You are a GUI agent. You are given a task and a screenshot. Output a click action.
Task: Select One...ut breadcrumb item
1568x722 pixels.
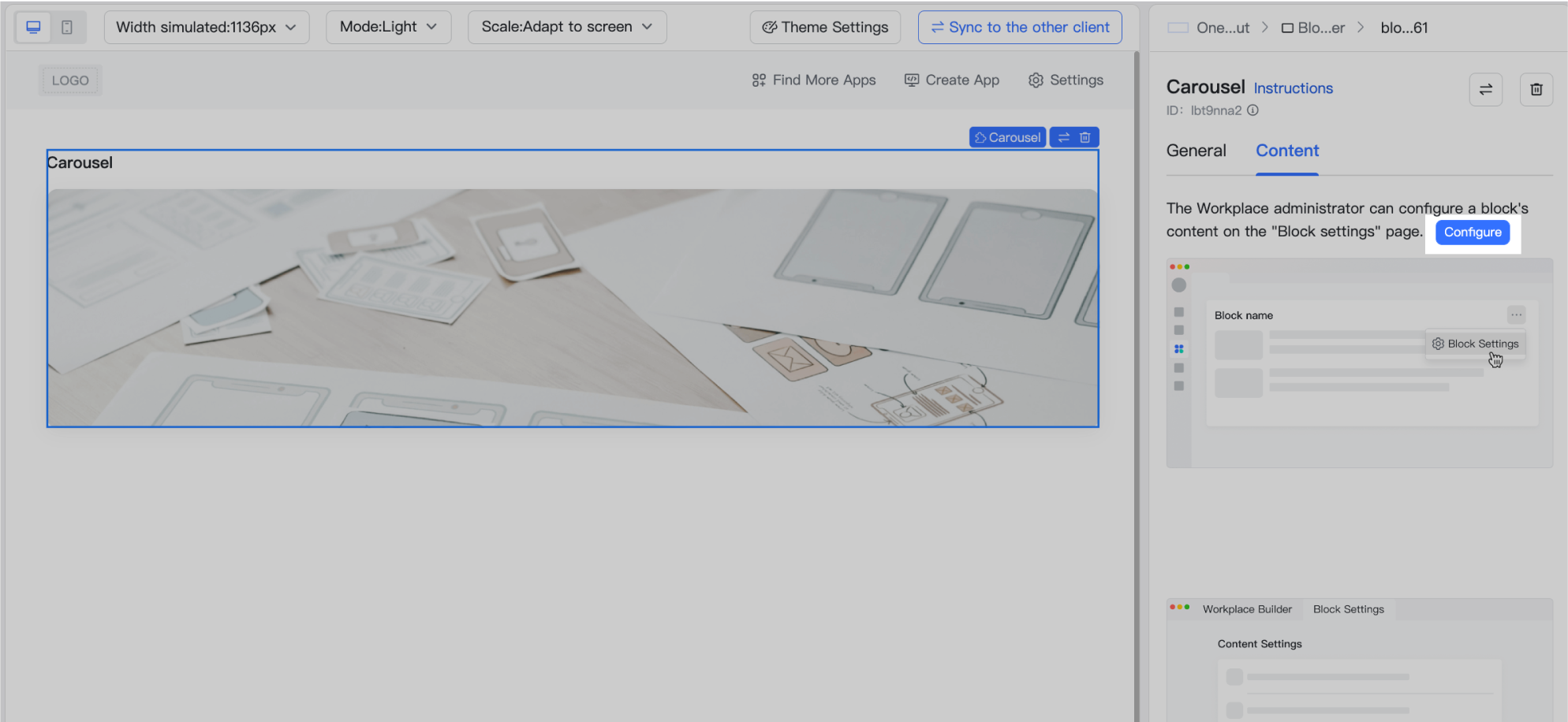[x=1209, y=28]
